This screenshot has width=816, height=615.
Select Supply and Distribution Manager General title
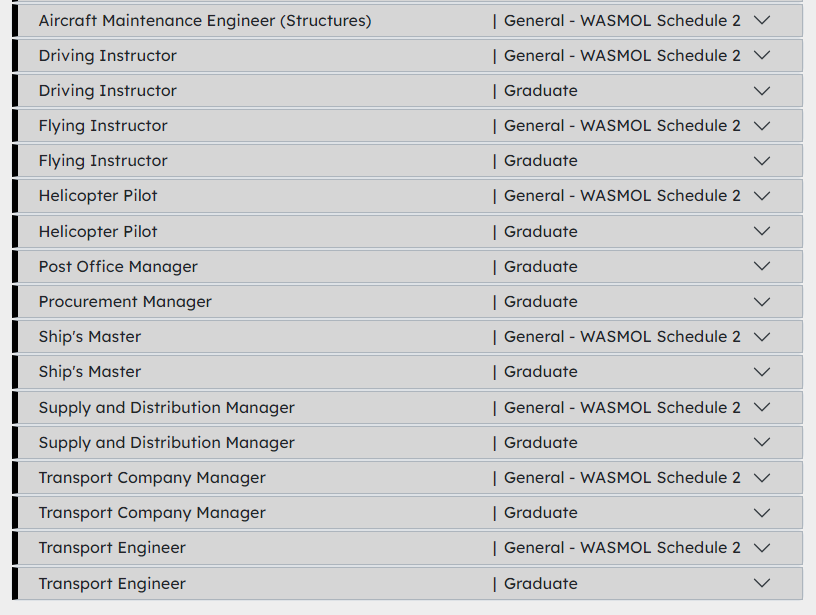coord(167,407)
